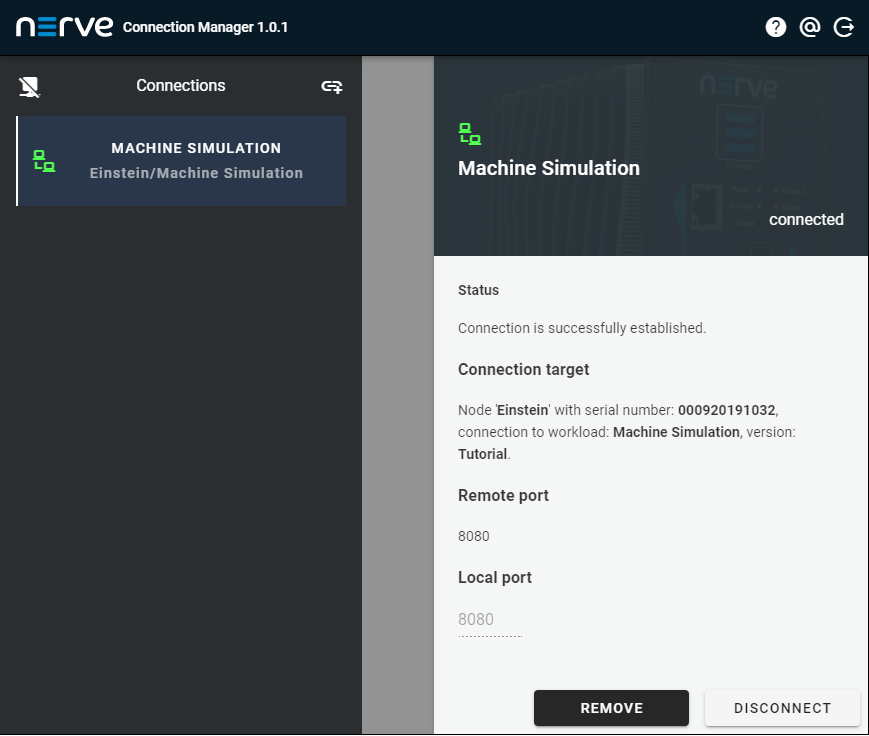The width and height of the screenshot is (869, 736).
Task: Click green network icon above details panel title
Action: (469, 133)
